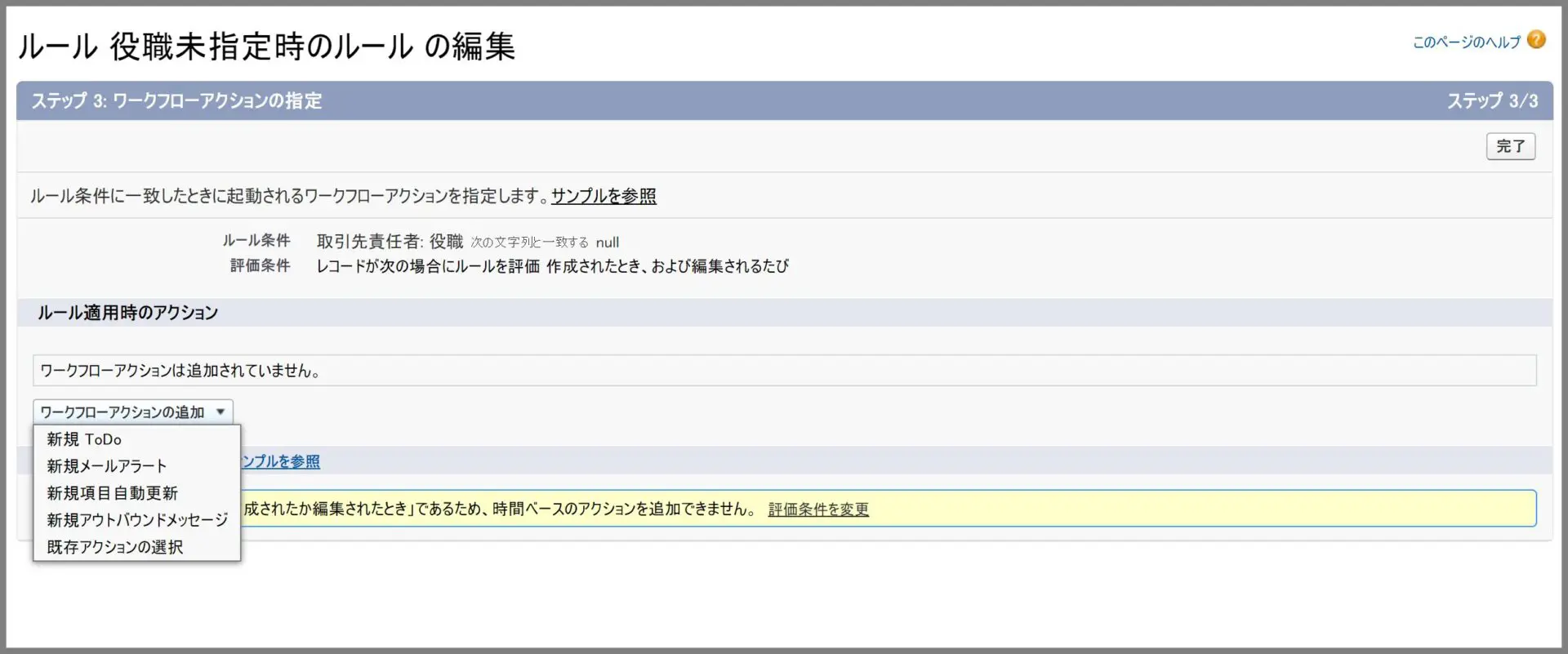Select 新規 ToDo from the menu

[84, 439]
